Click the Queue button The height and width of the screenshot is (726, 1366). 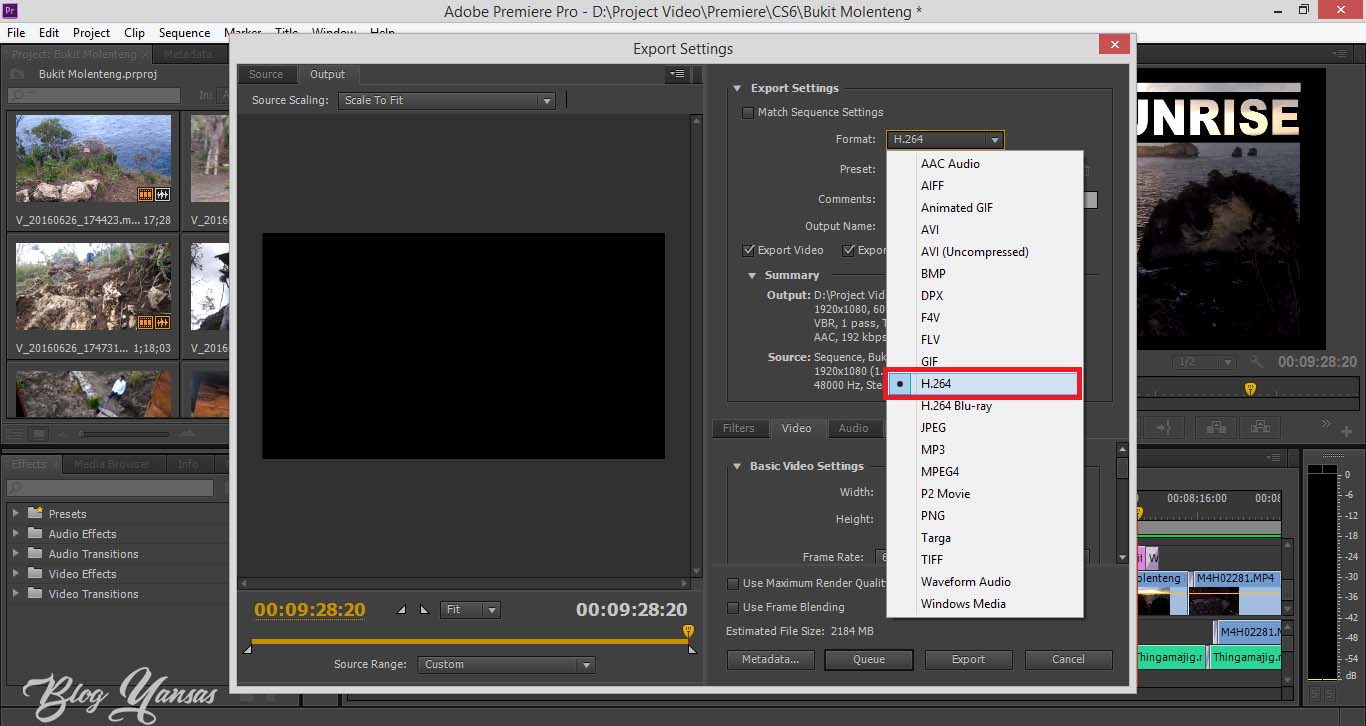pyautogui.click(x=869, y=659)
